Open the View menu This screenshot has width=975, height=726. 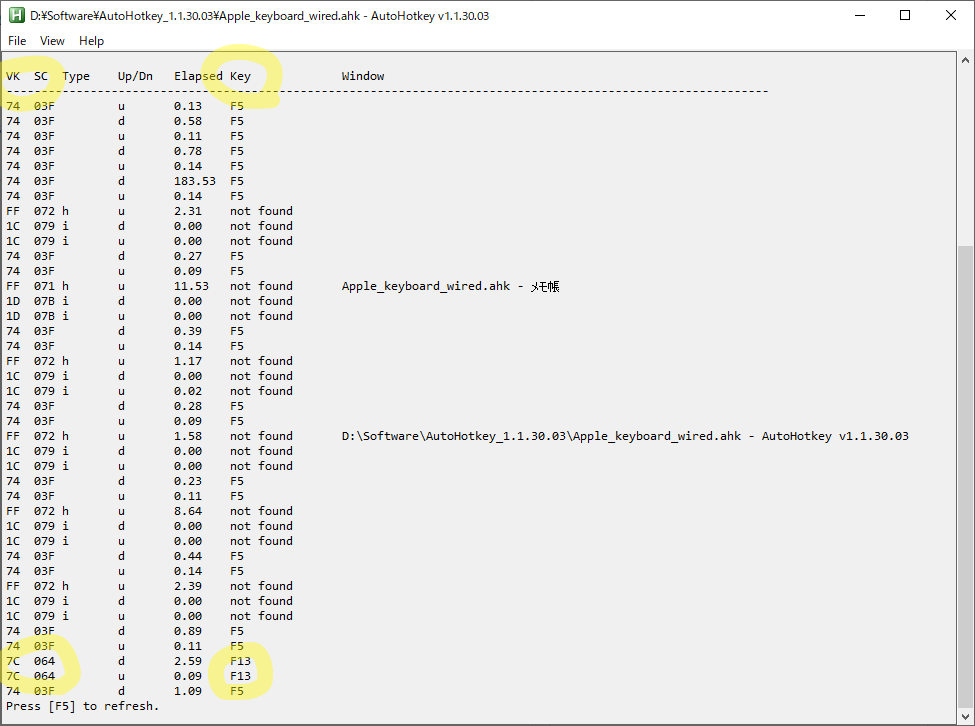pos(52,41)
